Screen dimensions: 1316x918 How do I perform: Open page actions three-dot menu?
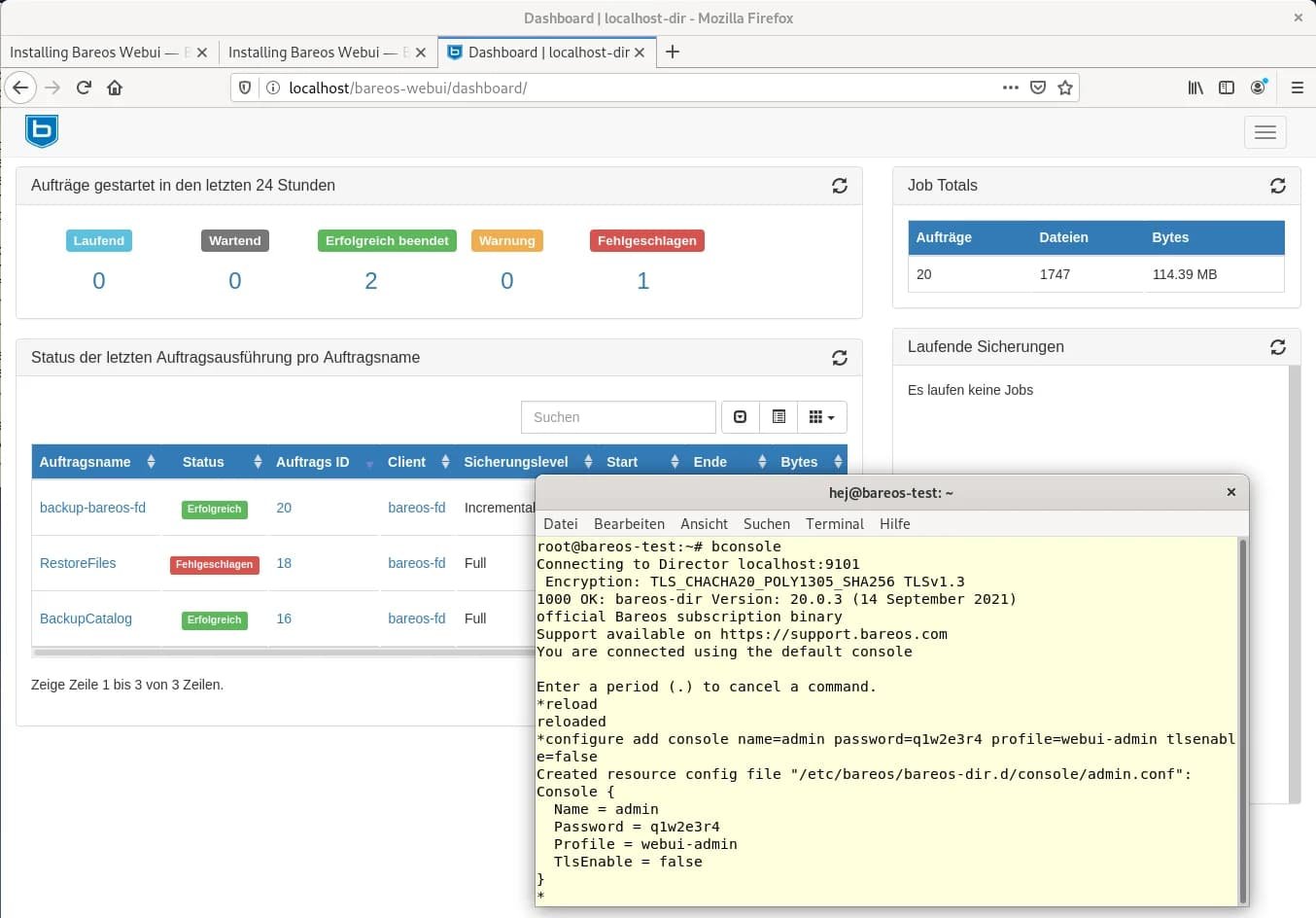(1011, 88)
